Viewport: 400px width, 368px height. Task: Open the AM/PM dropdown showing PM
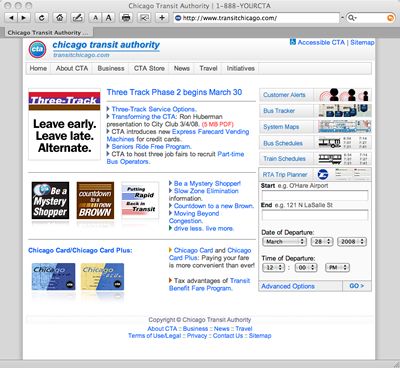tap(337, 267)
